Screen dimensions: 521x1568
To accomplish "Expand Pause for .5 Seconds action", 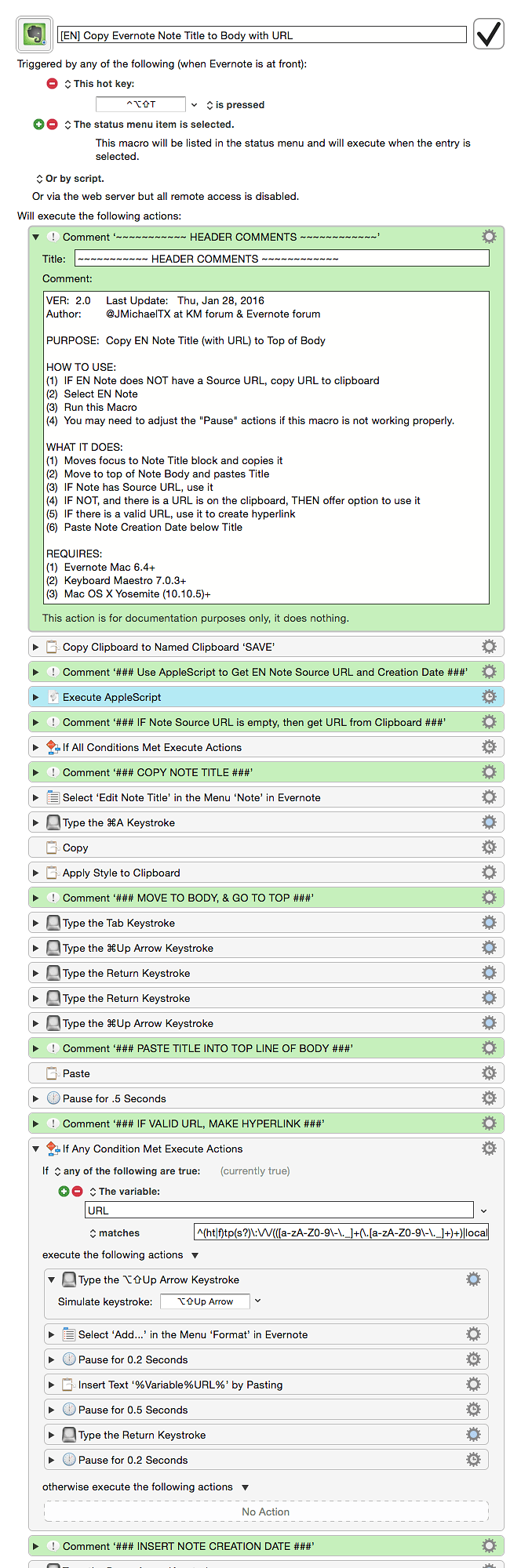I will click(36, 1098).
